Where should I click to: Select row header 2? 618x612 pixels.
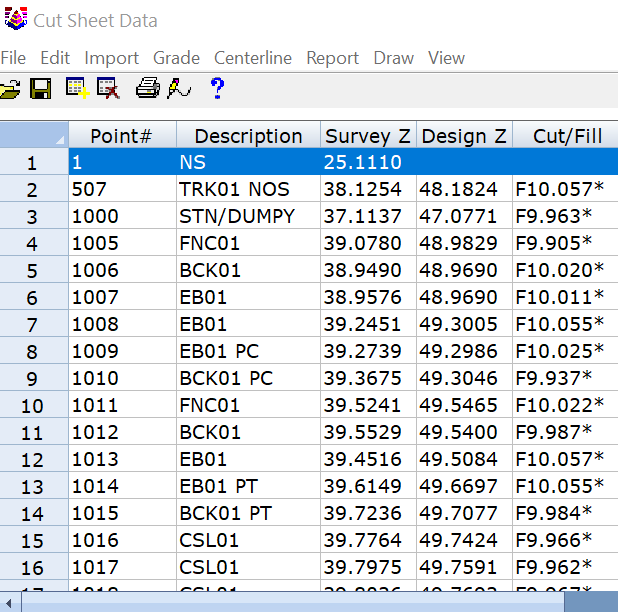pos(34,189)
